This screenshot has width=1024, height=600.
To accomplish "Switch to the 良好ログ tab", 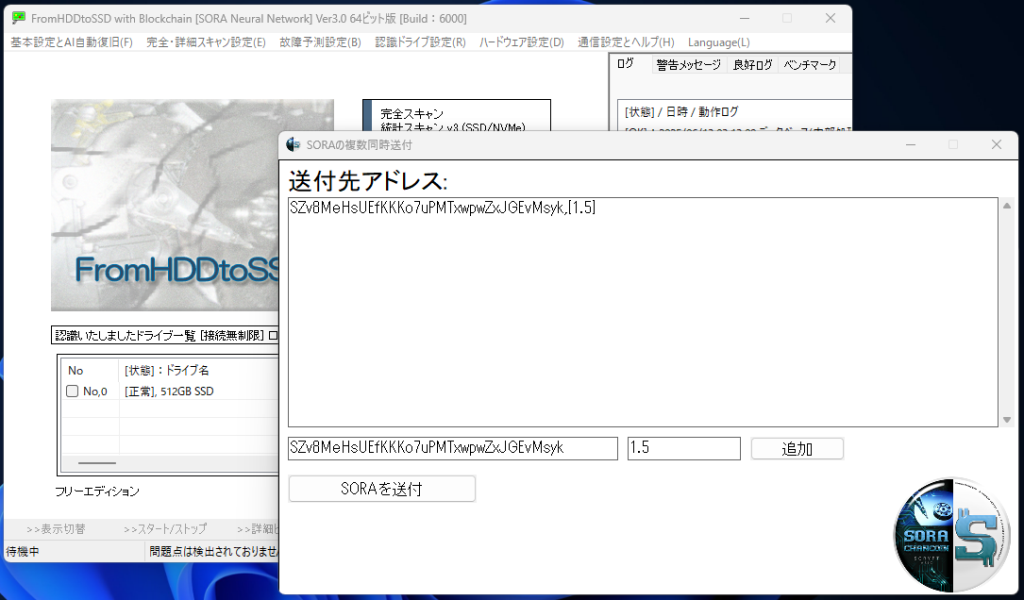I will point(752,65).
